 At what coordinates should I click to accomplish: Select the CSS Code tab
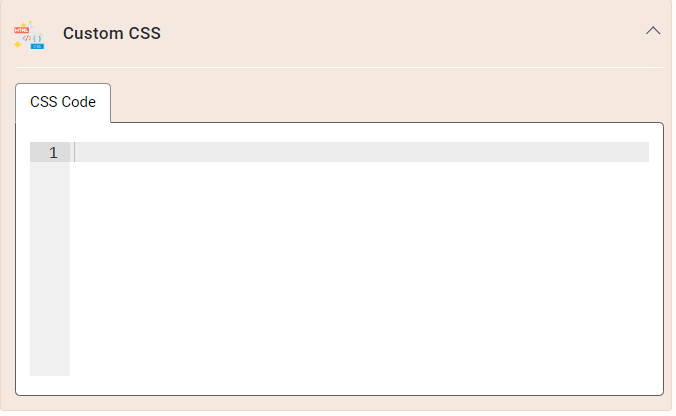click(x=63, y=102)
